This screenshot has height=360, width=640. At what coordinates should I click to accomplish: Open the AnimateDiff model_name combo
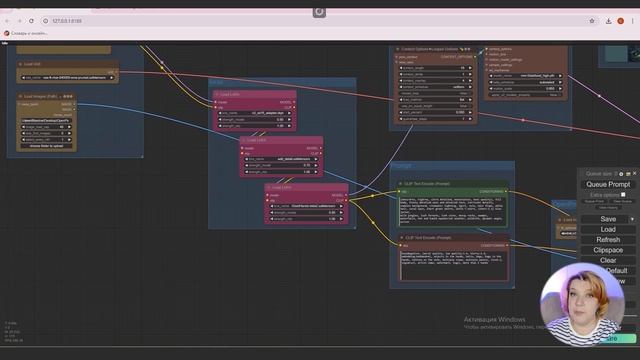(x=526, y=76)
